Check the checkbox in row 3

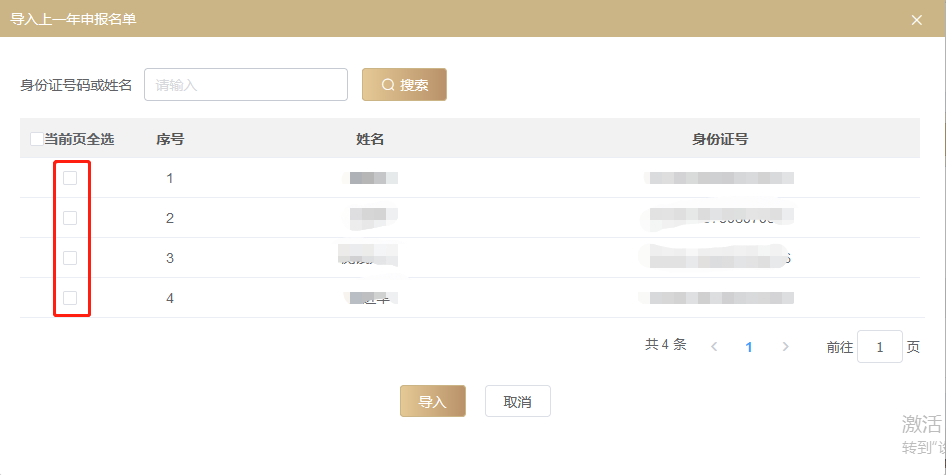(x=70, y=258)
